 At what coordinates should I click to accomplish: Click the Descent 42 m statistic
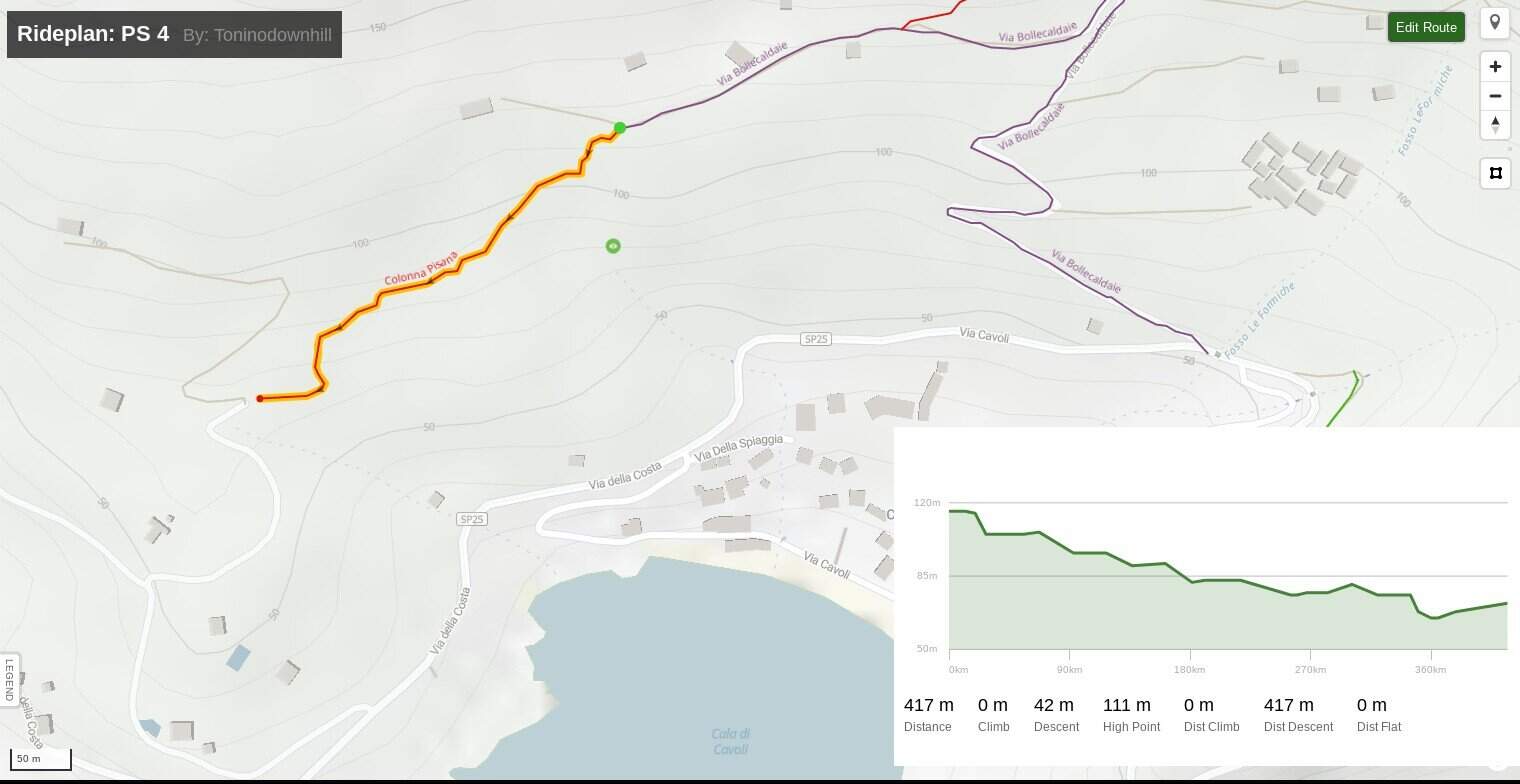1055,714
